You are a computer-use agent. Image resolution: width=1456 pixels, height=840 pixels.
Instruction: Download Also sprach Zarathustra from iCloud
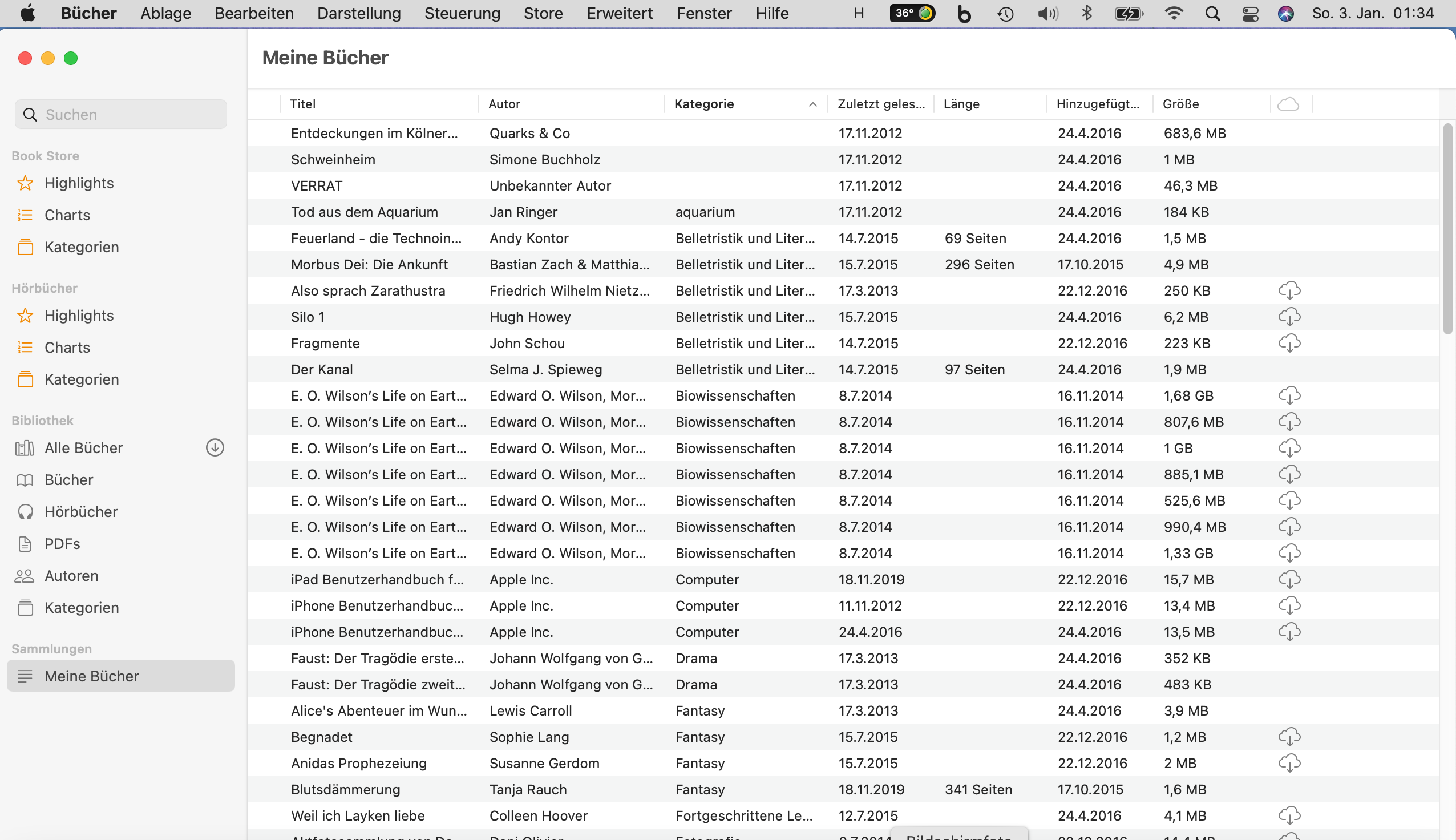pyautogui.click(x=1289, y=290)
